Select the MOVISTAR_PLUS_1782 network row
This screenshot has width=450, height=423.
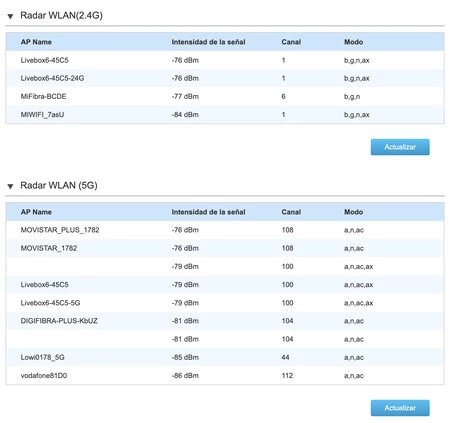point(225,230)
